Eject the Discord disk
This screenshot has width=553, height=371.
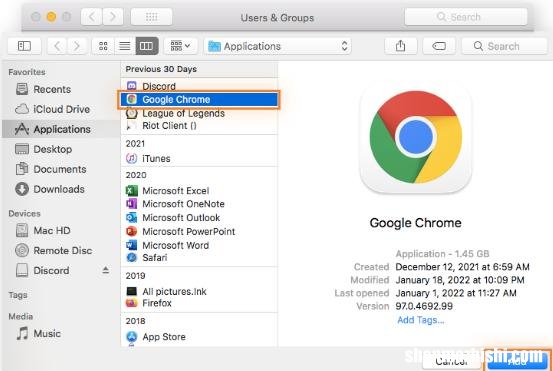(105, 270)
